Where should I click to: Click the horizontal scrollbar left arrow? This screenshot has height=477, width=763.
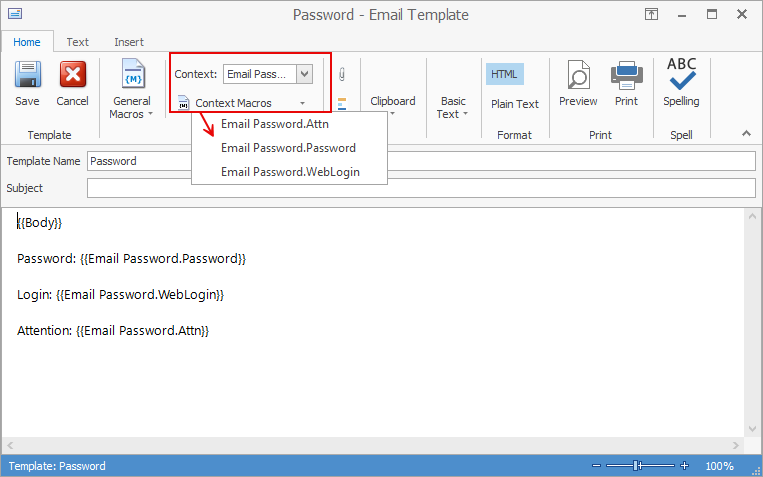pos(10,445)
